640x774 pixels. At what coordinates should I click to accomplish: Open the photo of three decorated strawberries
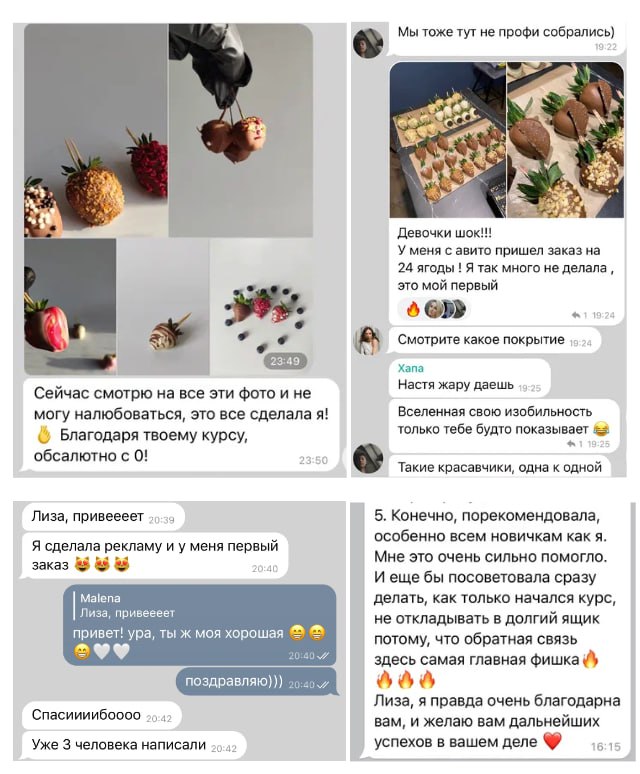[96, 131]
